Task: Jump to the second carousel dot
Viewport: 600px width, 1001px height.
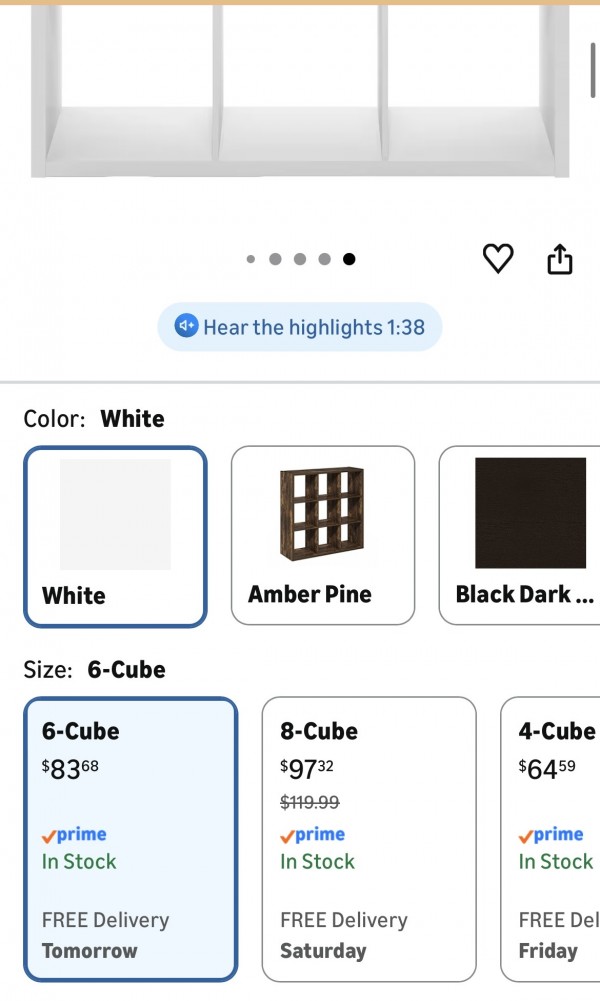Action: pos(275,259)
